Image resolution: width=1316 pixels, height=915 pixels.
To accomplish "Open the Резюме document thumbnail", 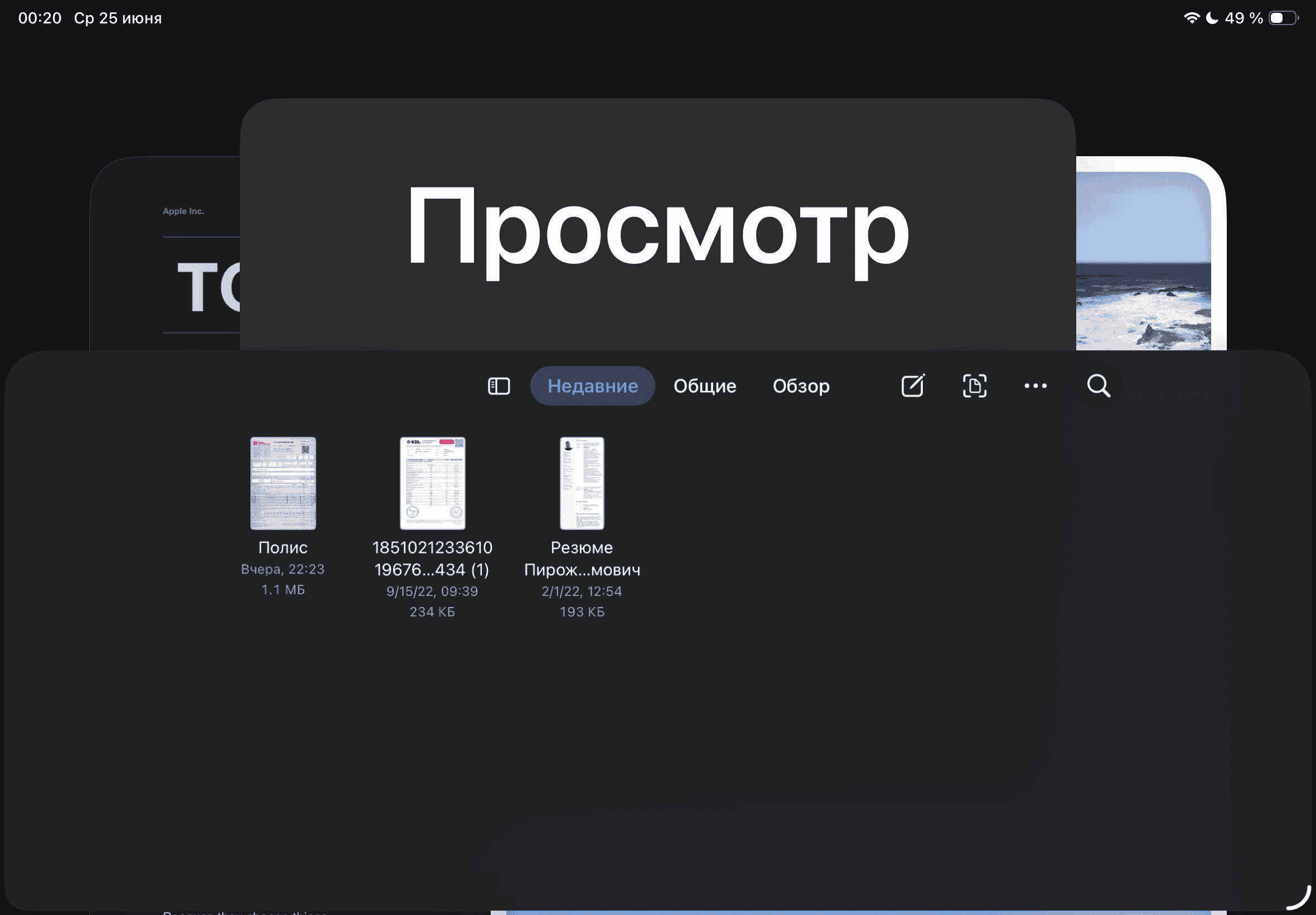I will point(582,483).
